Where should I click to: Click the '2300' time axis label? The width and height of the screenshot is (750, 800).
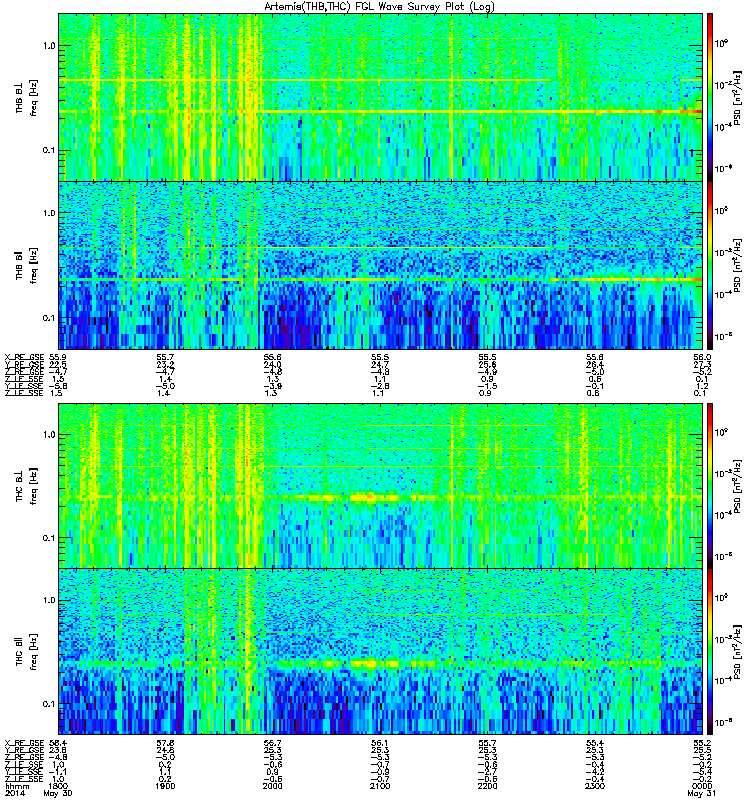(x=595, y=786)
